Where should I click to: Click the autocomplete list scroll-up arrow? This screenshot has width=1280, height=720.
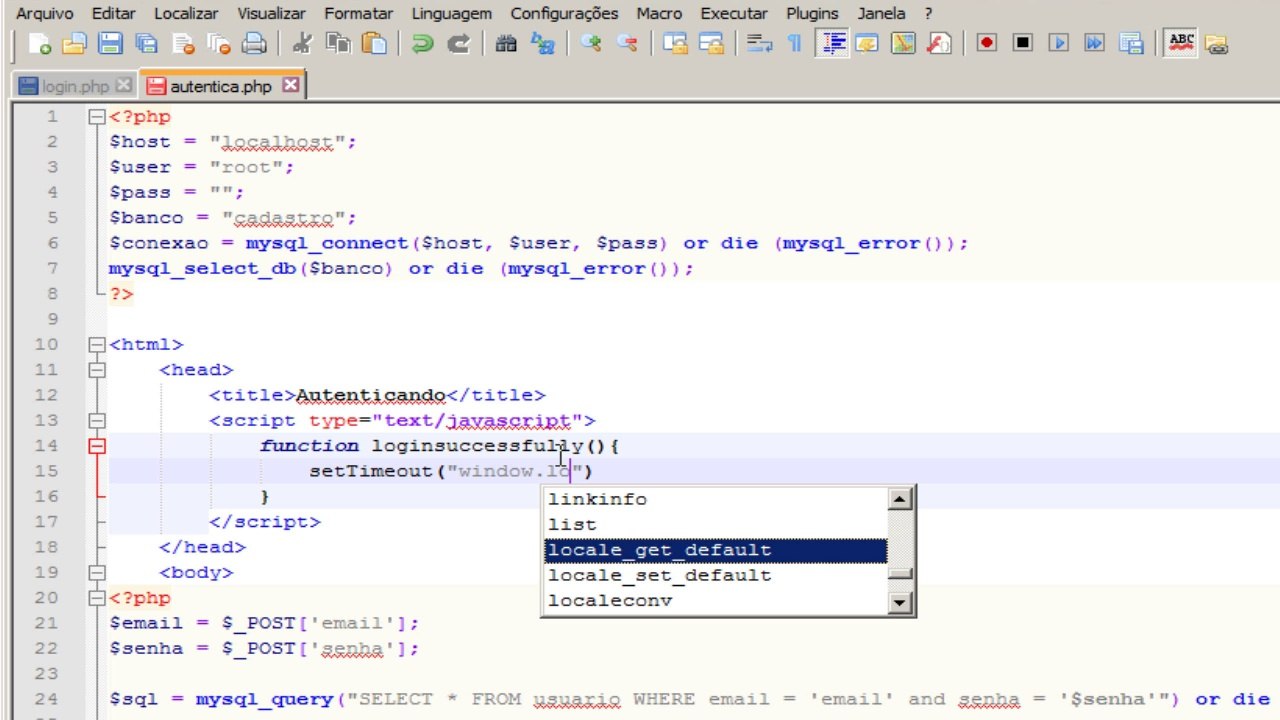coord(900,498)
